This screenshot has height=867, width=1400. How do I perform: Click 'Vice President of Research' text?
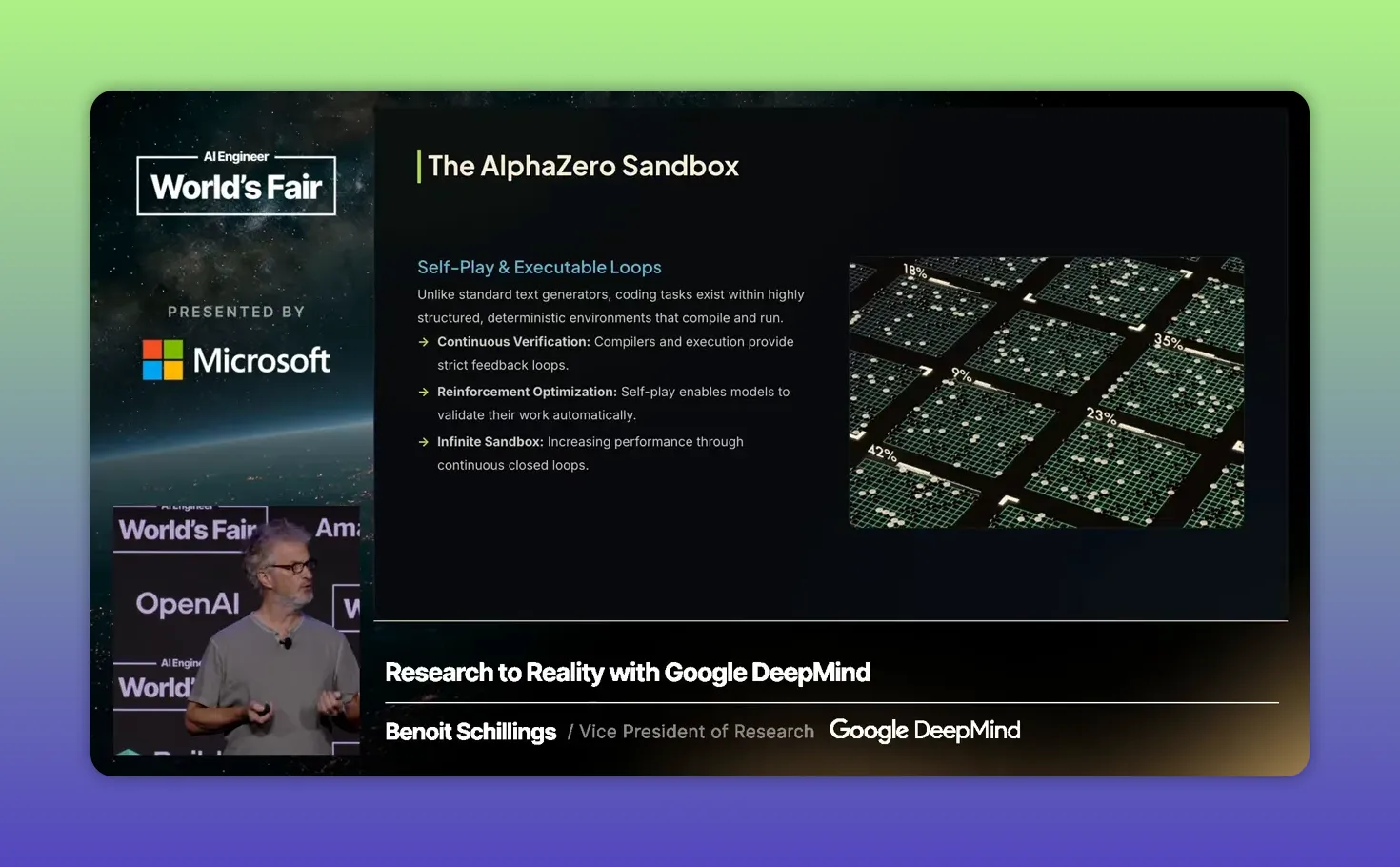coord(696,732)
